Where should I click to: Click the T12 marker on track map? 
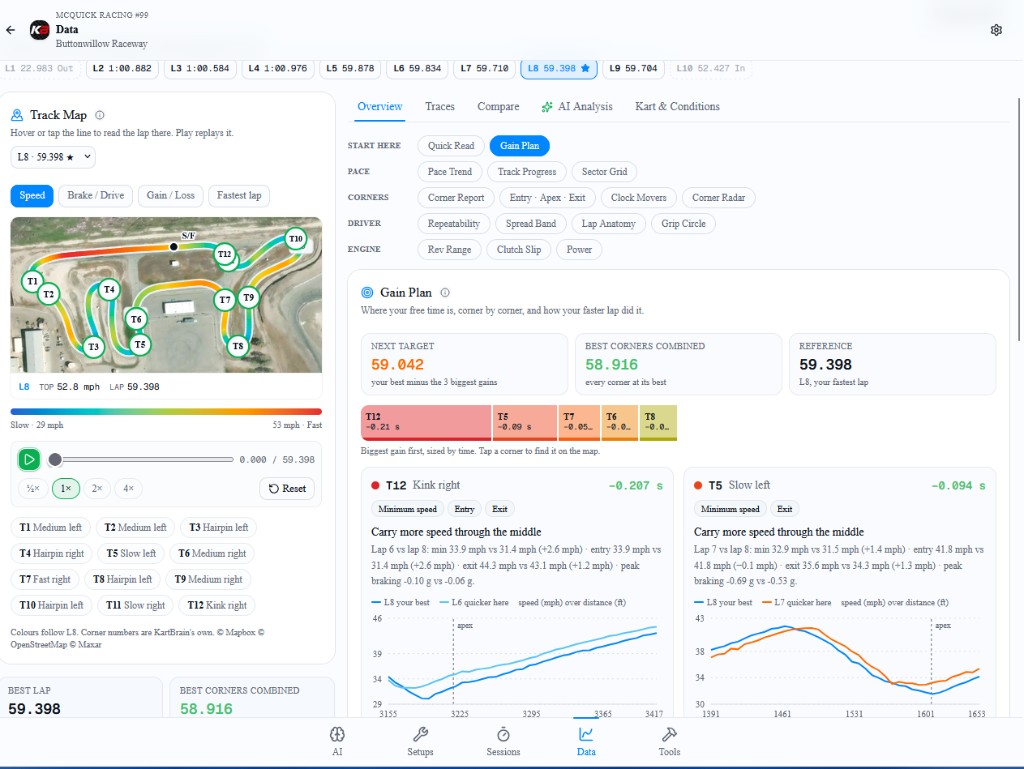click(x=225, y=254)
